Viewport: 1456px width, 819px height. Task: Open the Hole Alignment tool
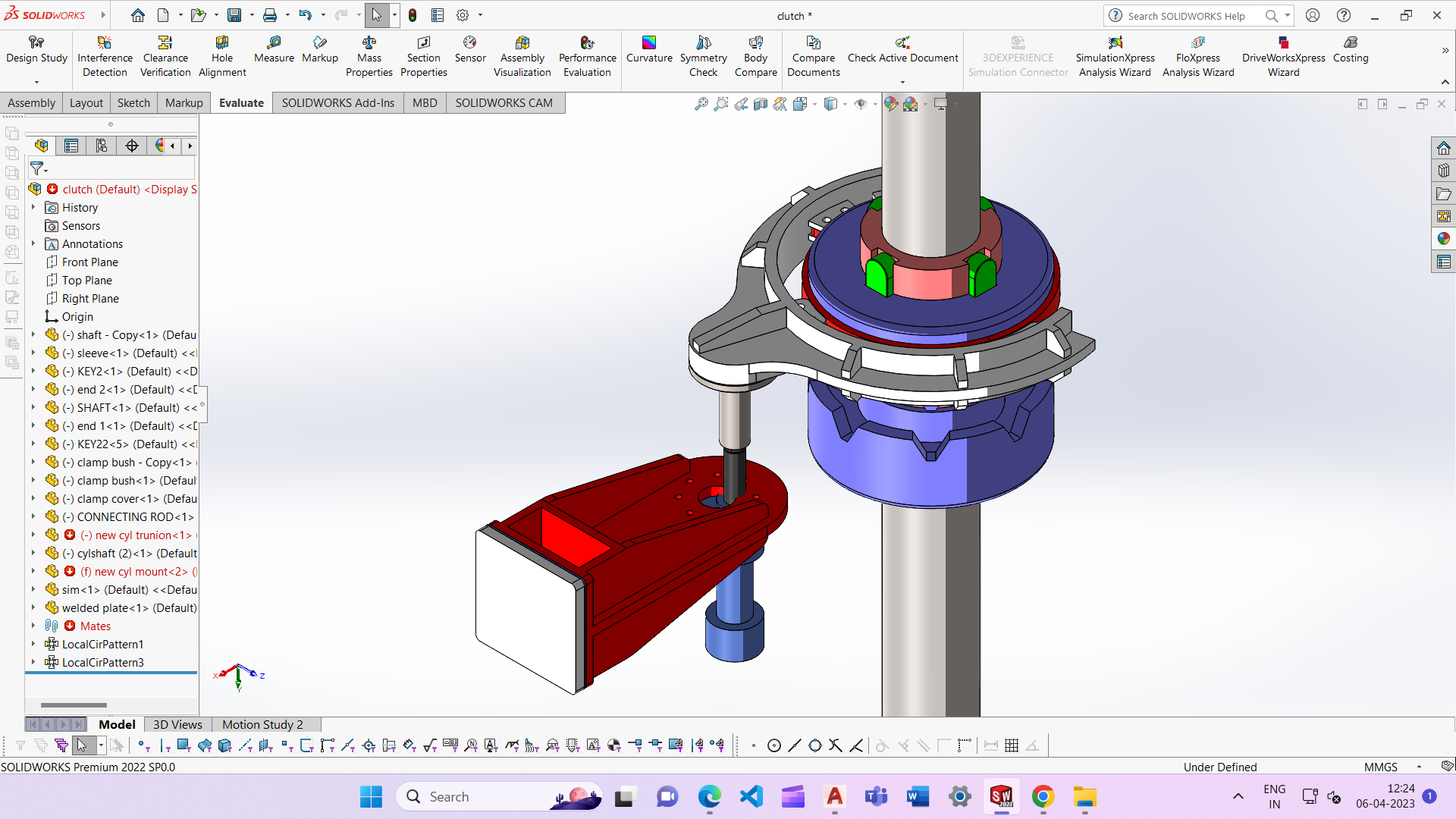(x=222, y=57)
